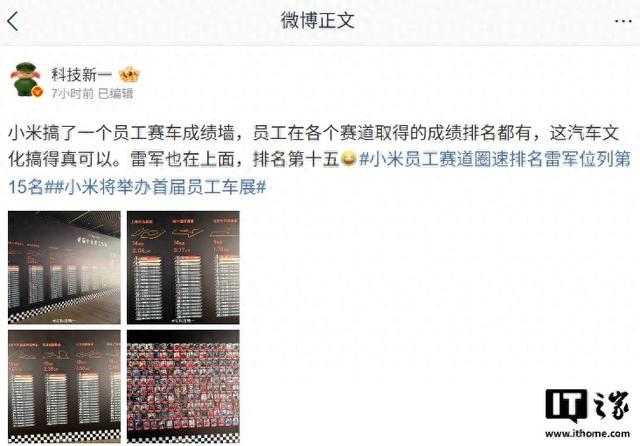Open the track maps ranking photo
The width and height of the screenshot is (640, 446).
click(183, 267)
